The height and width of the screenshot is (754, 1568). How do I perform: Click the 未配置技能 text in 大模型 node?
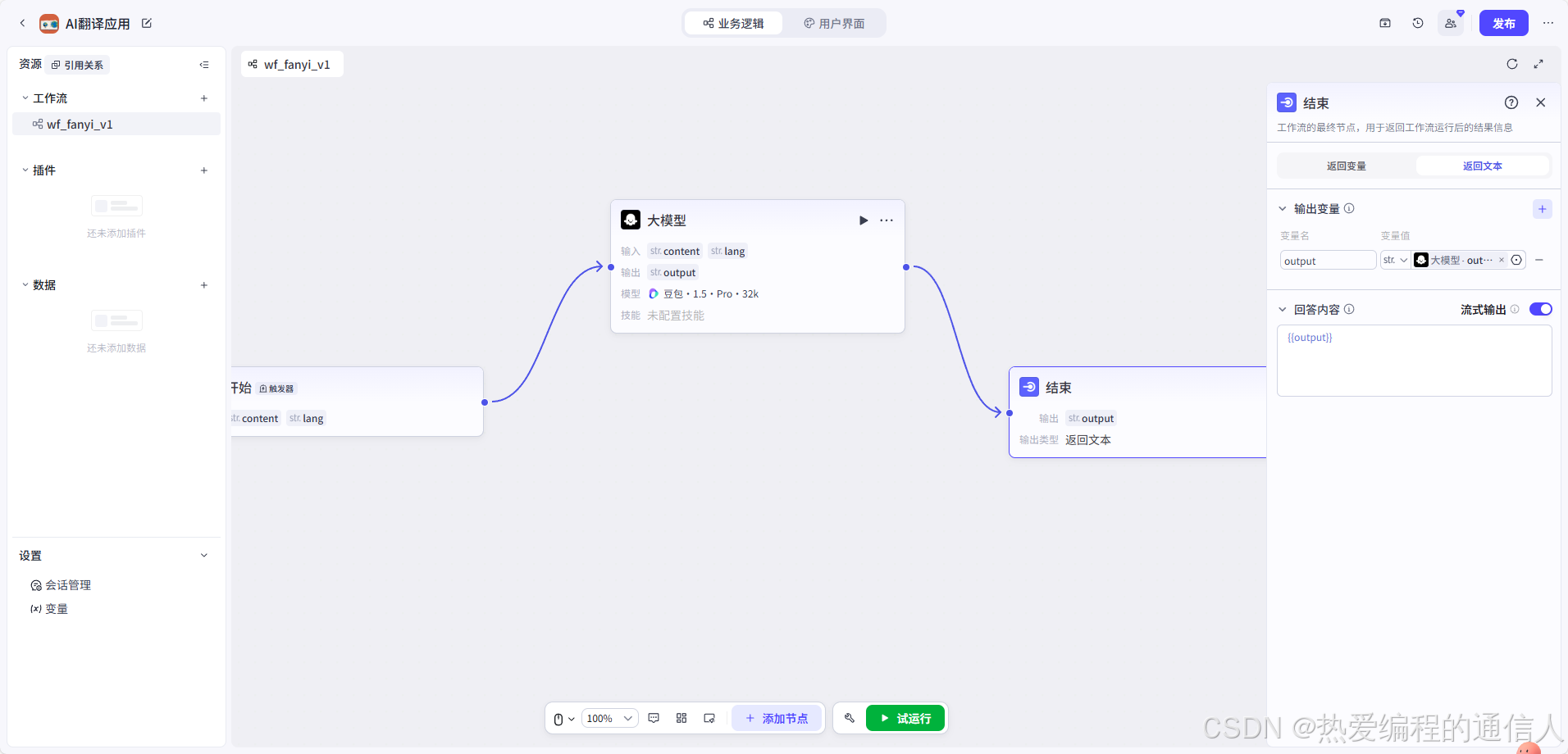[x=676, y=316]
